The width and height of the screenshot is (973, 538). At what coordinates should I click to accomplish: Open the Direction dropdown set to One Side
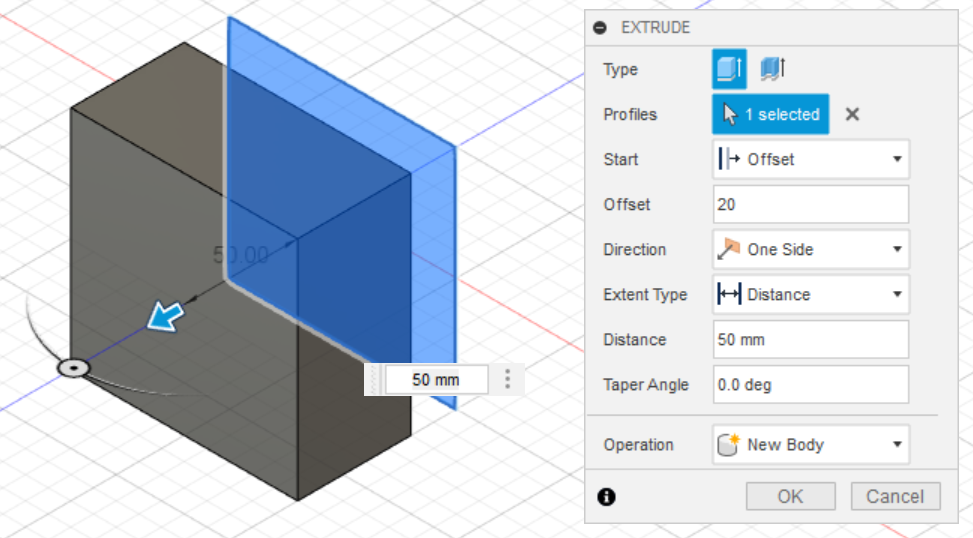(811, 249)
